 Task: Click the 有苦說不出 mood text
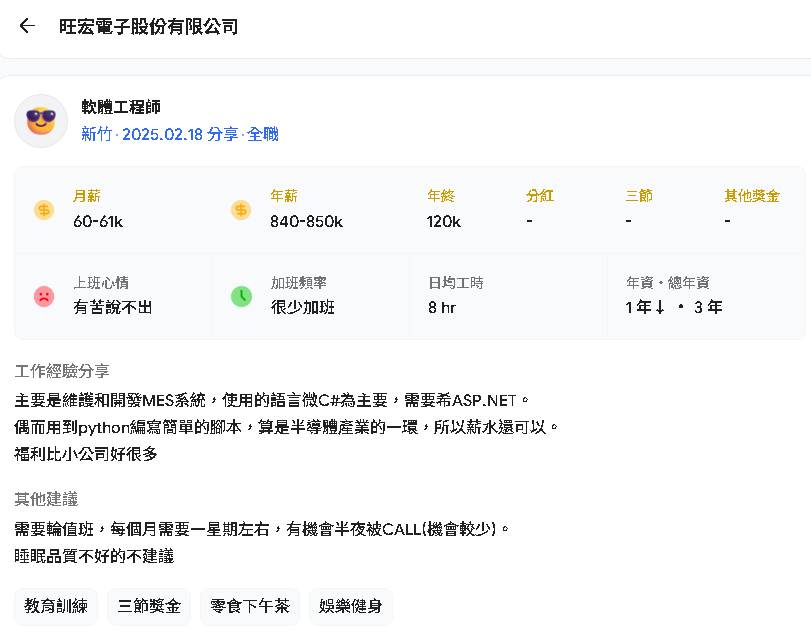click(113, 307)
